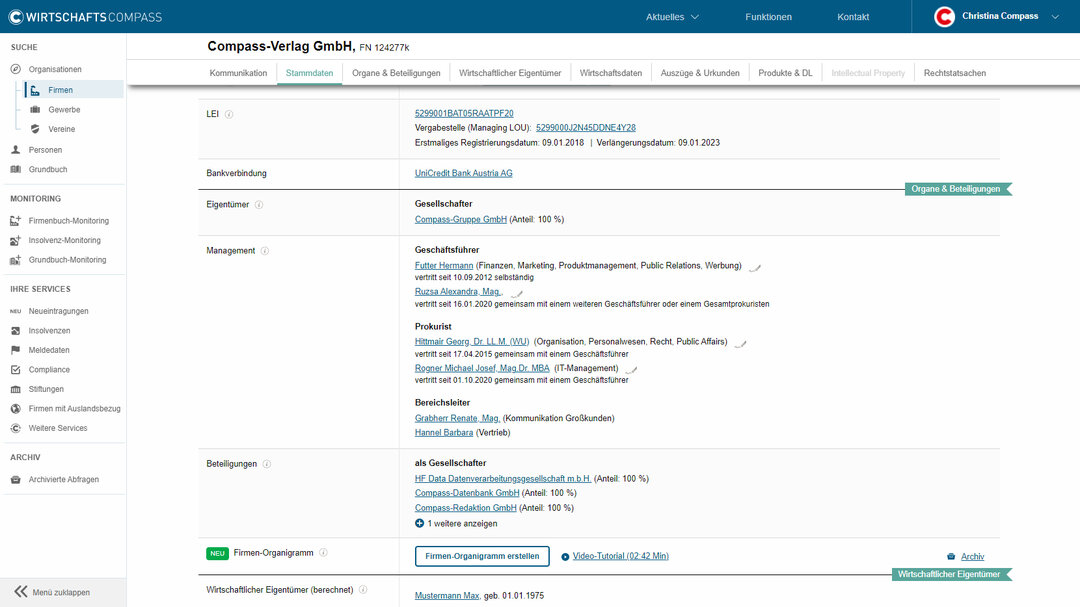
Task: Select the Stammdaten tab
Action: pyautogui.click(x=309, y=73)
